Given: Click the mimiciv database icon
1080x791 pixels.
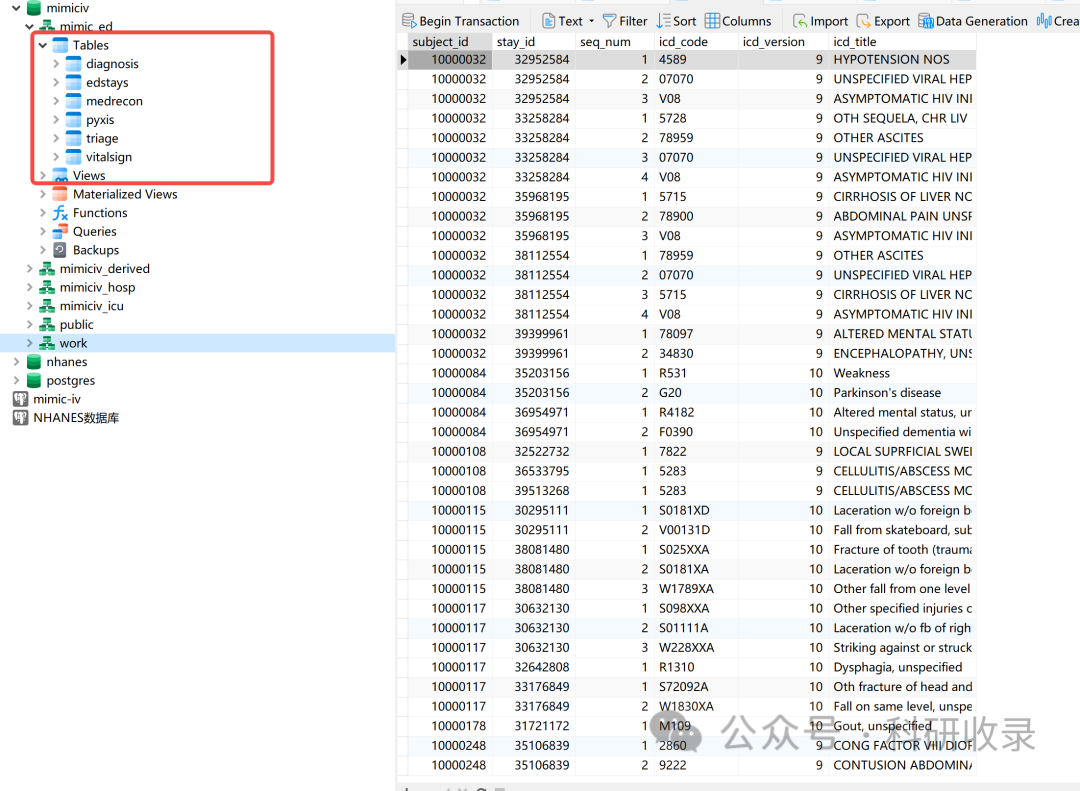Looking at the screenshot, I should click(33, 8).
